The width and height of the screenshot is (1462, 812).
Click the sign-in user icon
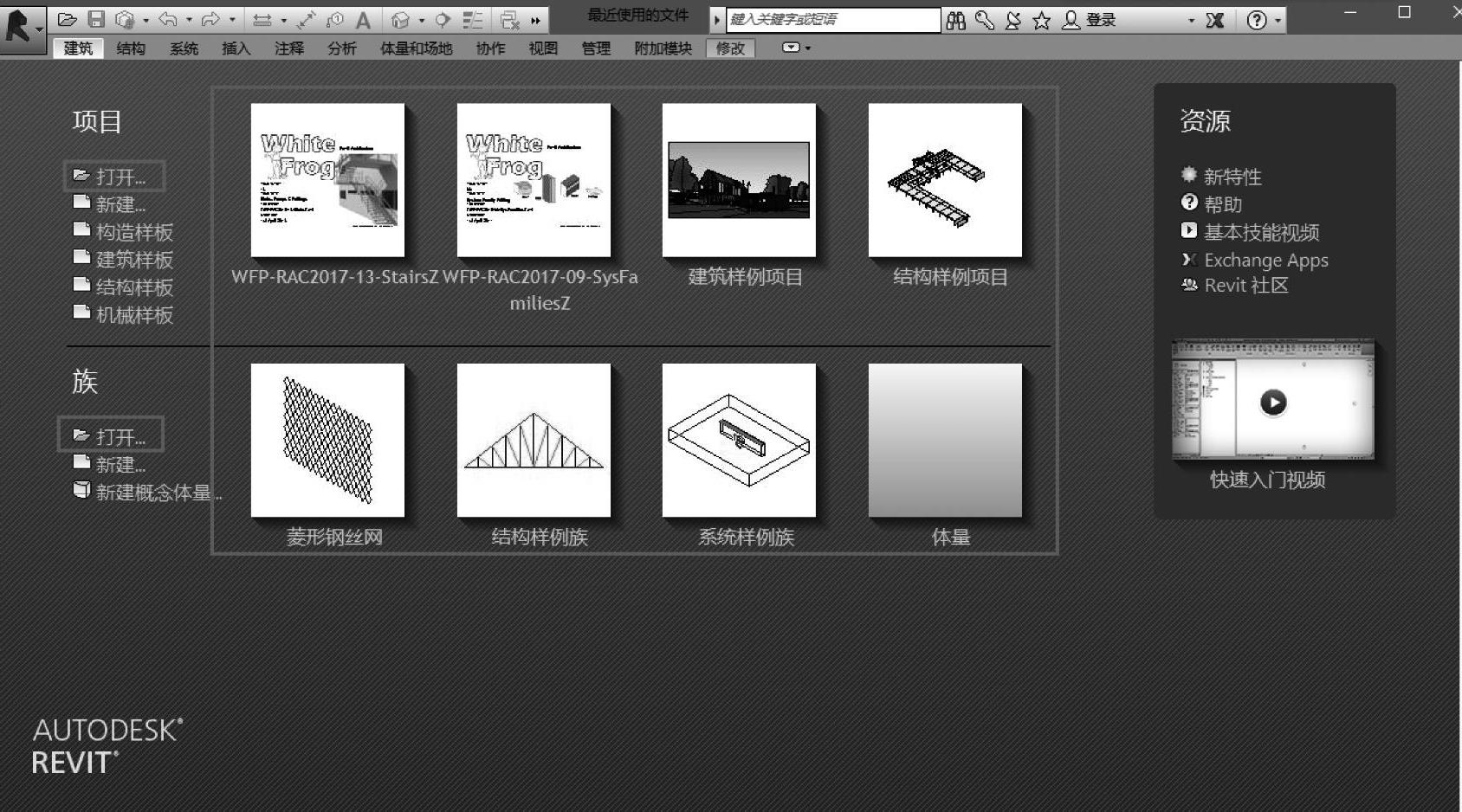[x=1071, y=20]
